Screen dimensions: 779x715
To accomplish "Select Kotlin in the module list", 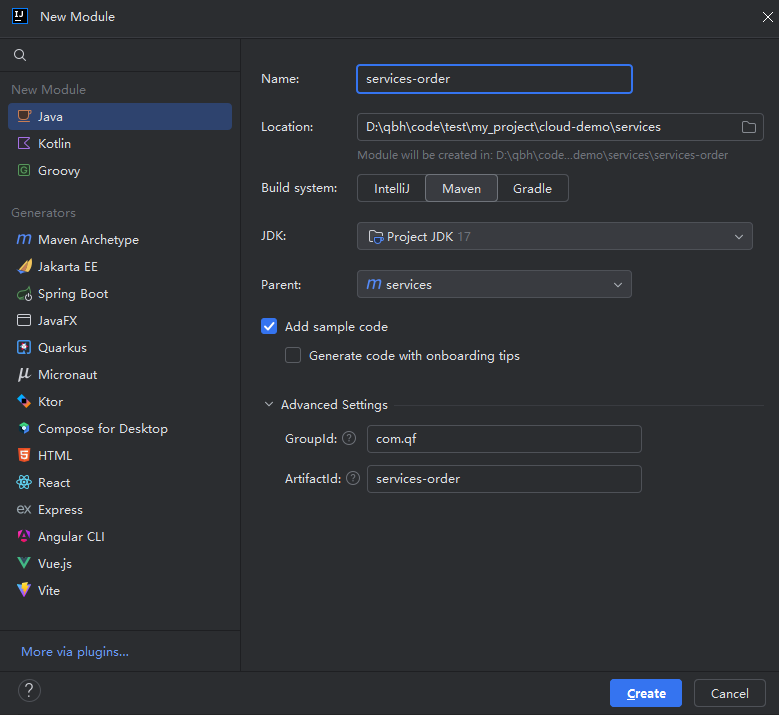I will coord(120,144).
